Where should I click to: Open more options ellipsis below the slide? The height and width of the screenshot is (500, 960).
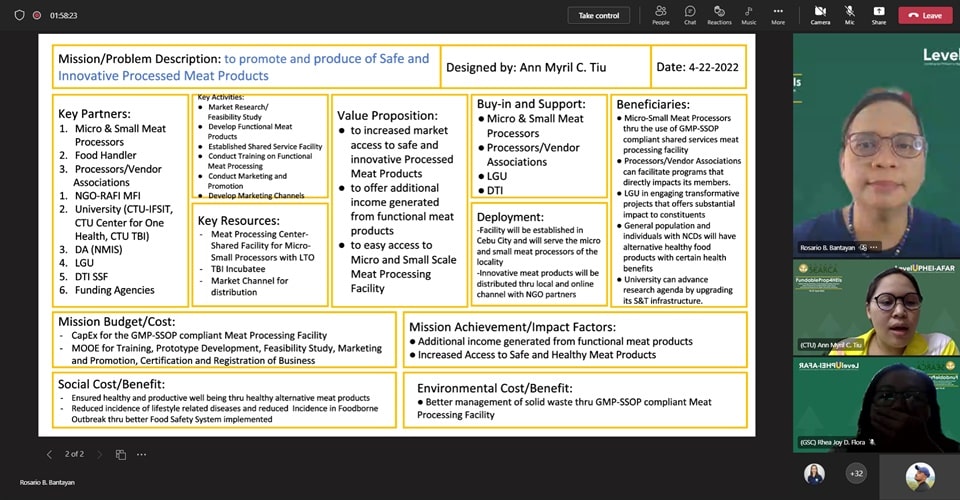pyautogui.click(x=141, y=454)
